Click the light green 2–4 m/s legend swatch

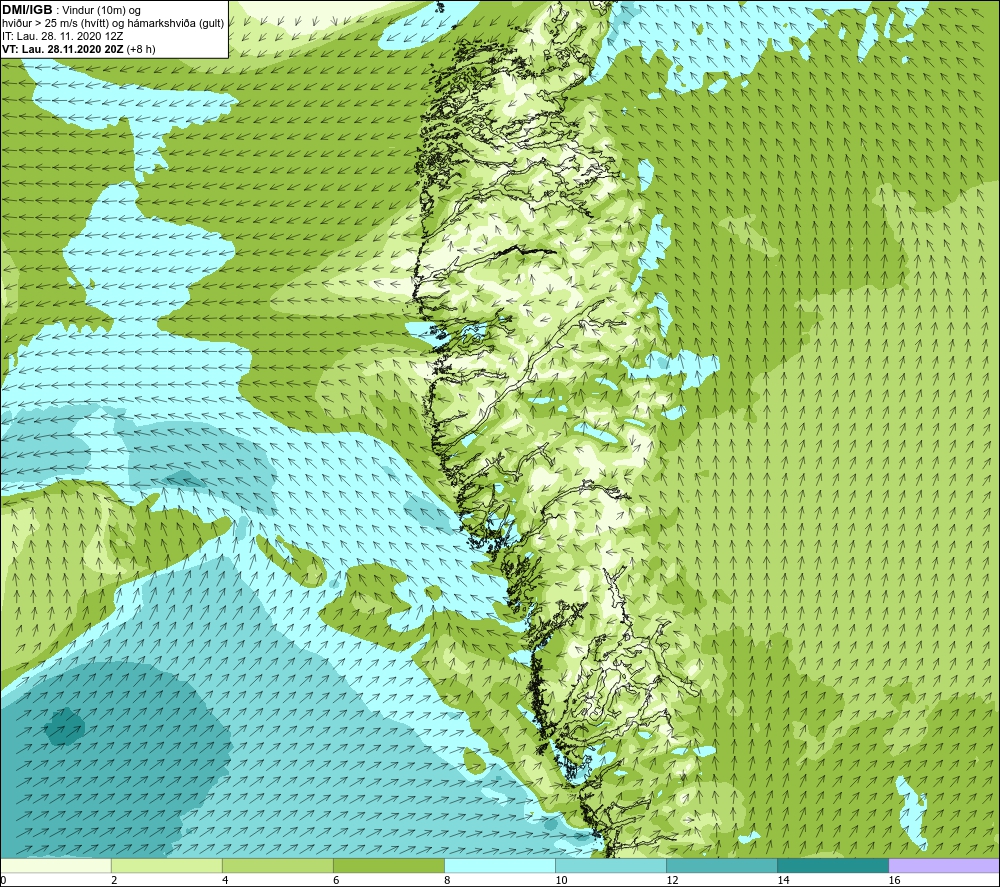click(167, 865)
